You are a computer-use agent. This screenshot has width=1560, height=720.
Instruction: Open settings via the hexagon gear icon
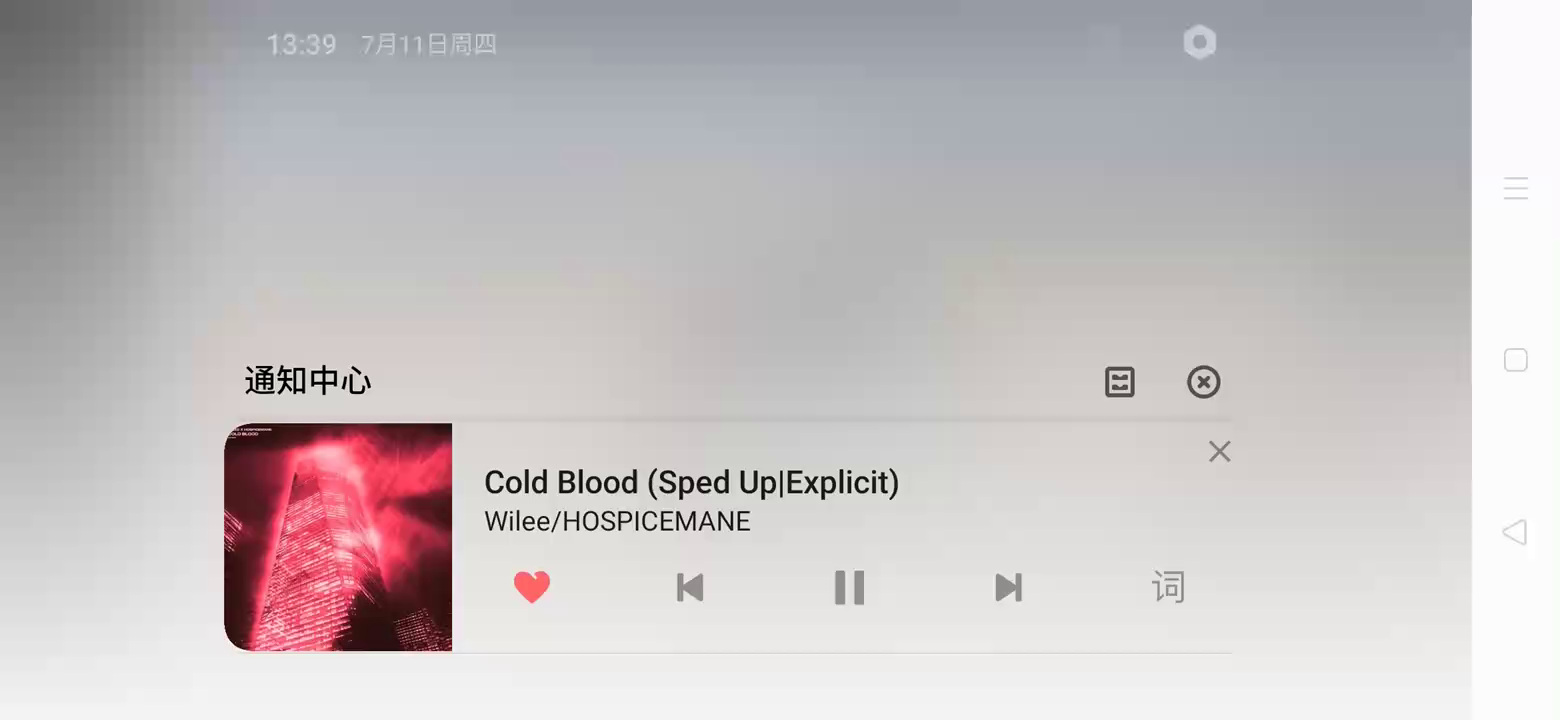click(x=1199, y=42)
